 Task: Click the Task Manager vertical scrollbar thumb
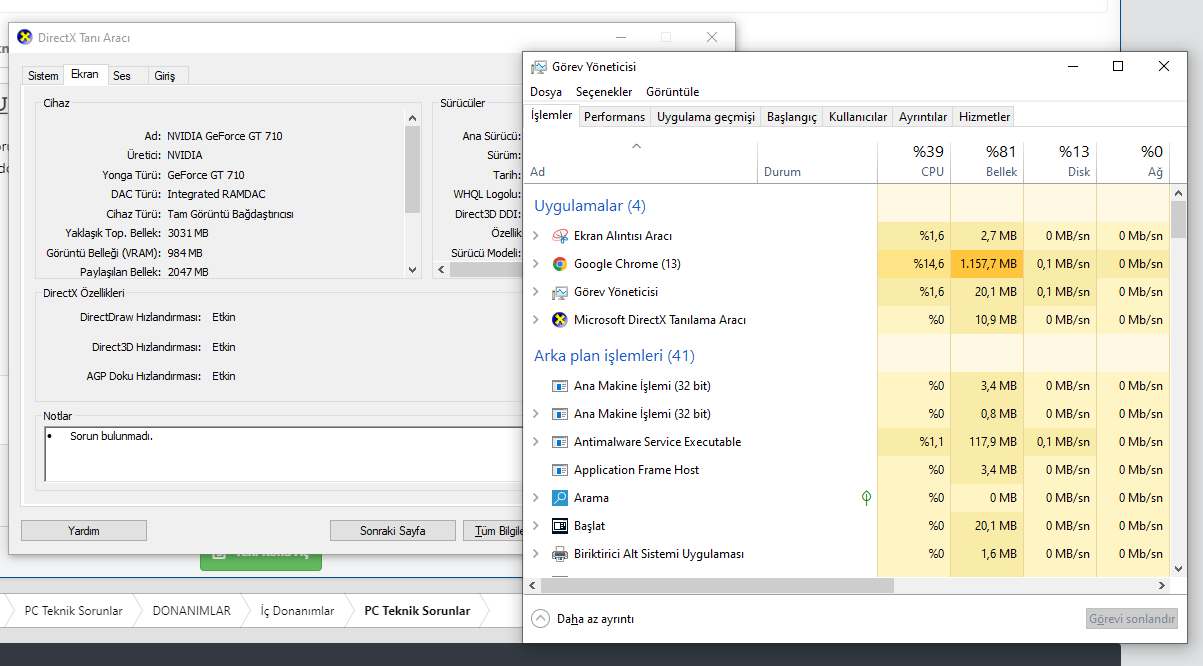pos(1179,218)
